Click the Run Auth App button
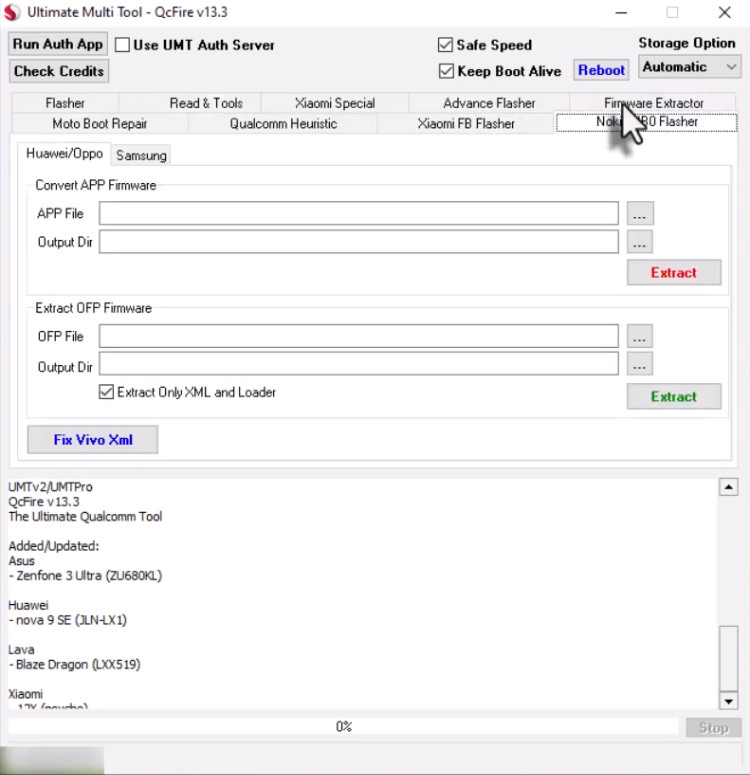Screen dimensions: 750x775 coord(58,44)
